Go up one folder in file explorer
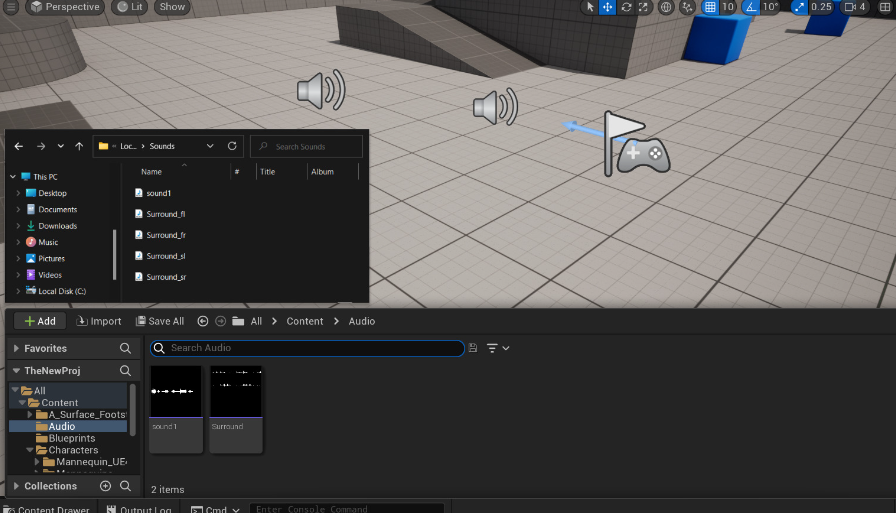896x513 pixels. [x=79, y=146]
